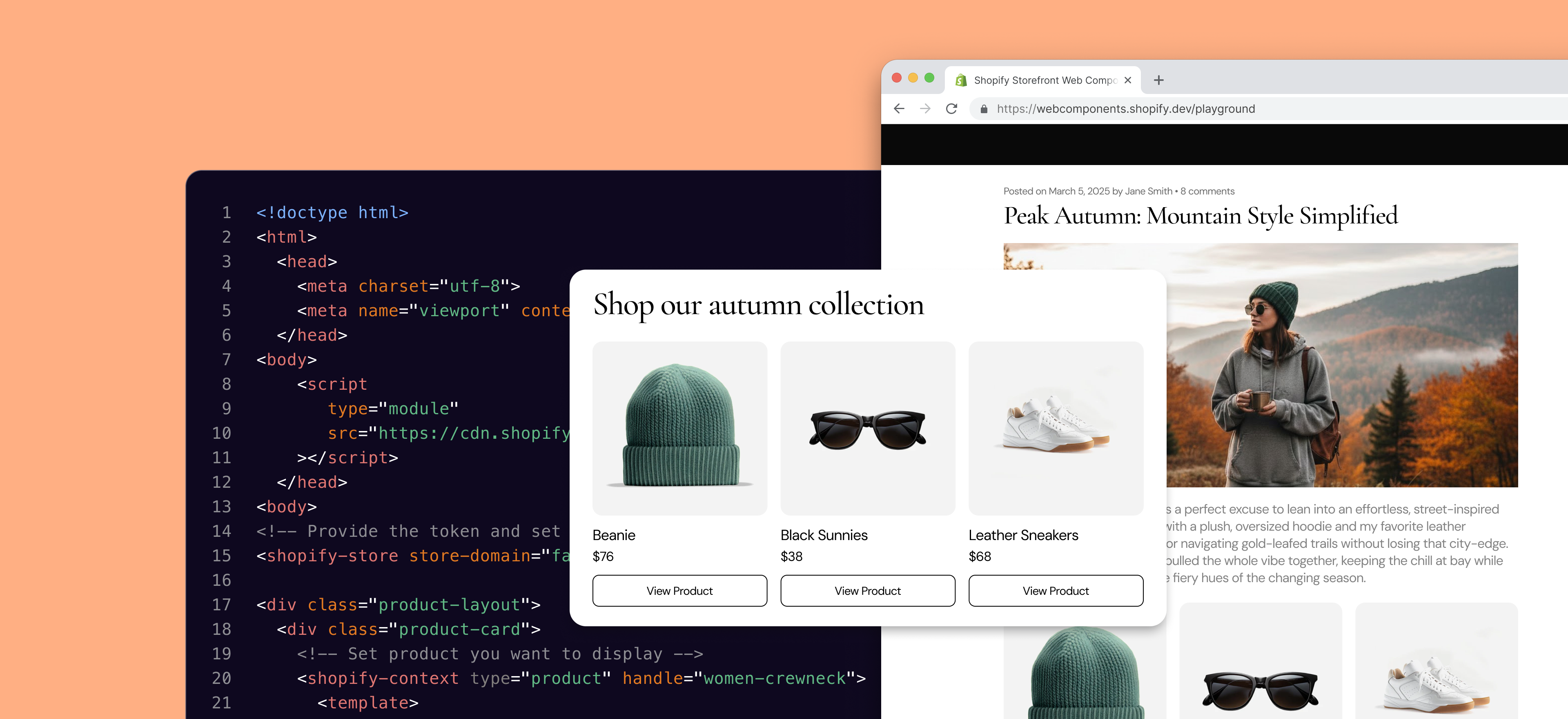1568x719 pixels.
Task: Click the meta charset utf-8 code line
Action: pyautogui.click(x=408, y=286)
